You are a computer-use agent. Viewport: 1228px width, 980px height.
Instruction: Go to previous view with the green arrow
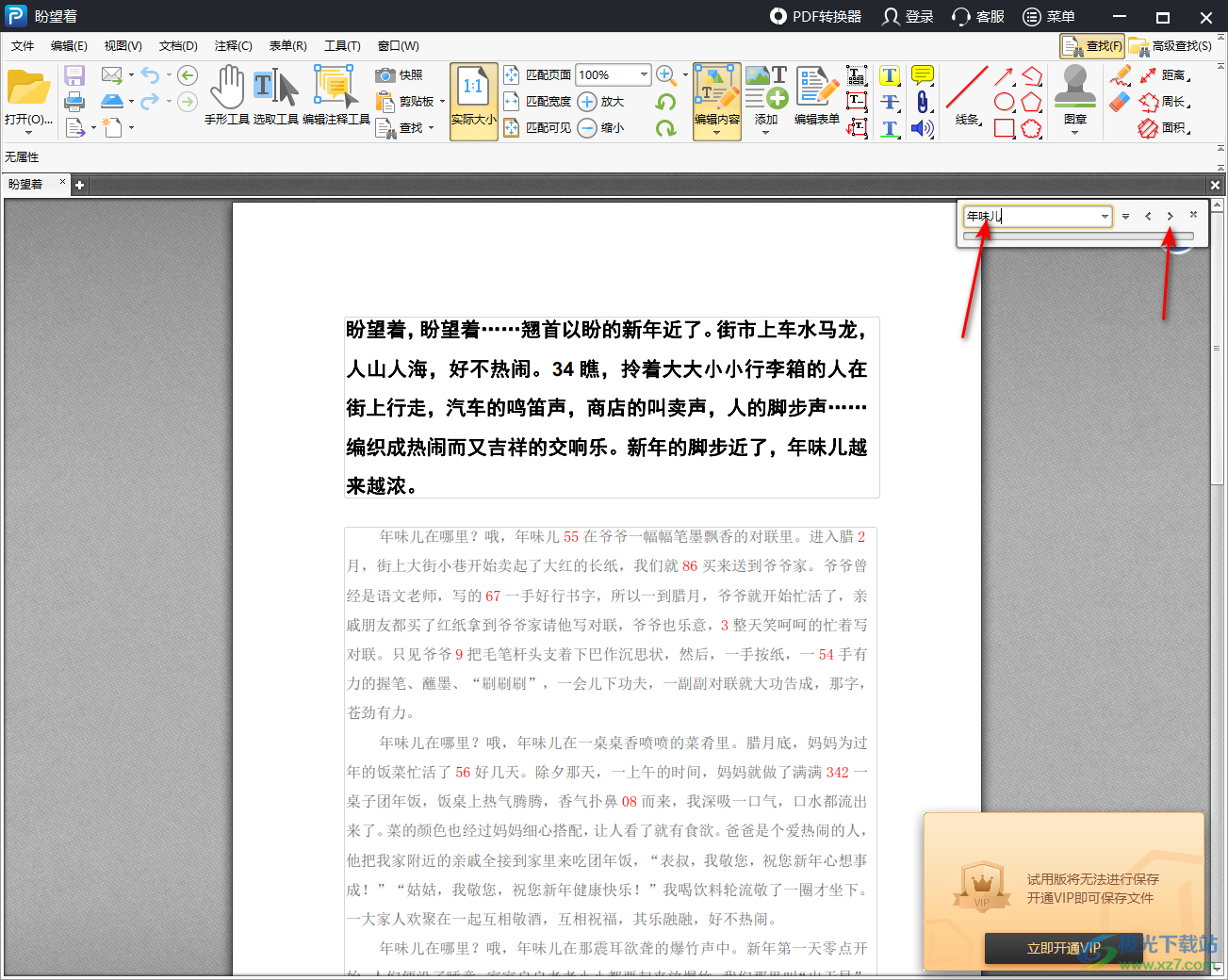click(188, 75)
